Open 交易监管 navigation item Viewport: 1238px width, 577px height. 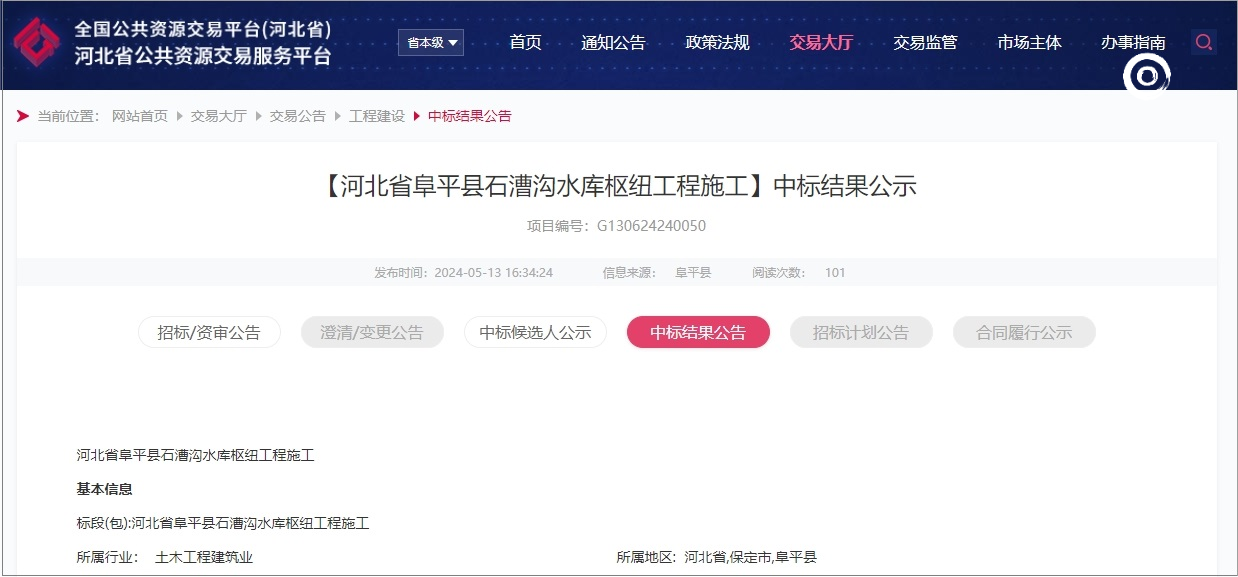925,42
